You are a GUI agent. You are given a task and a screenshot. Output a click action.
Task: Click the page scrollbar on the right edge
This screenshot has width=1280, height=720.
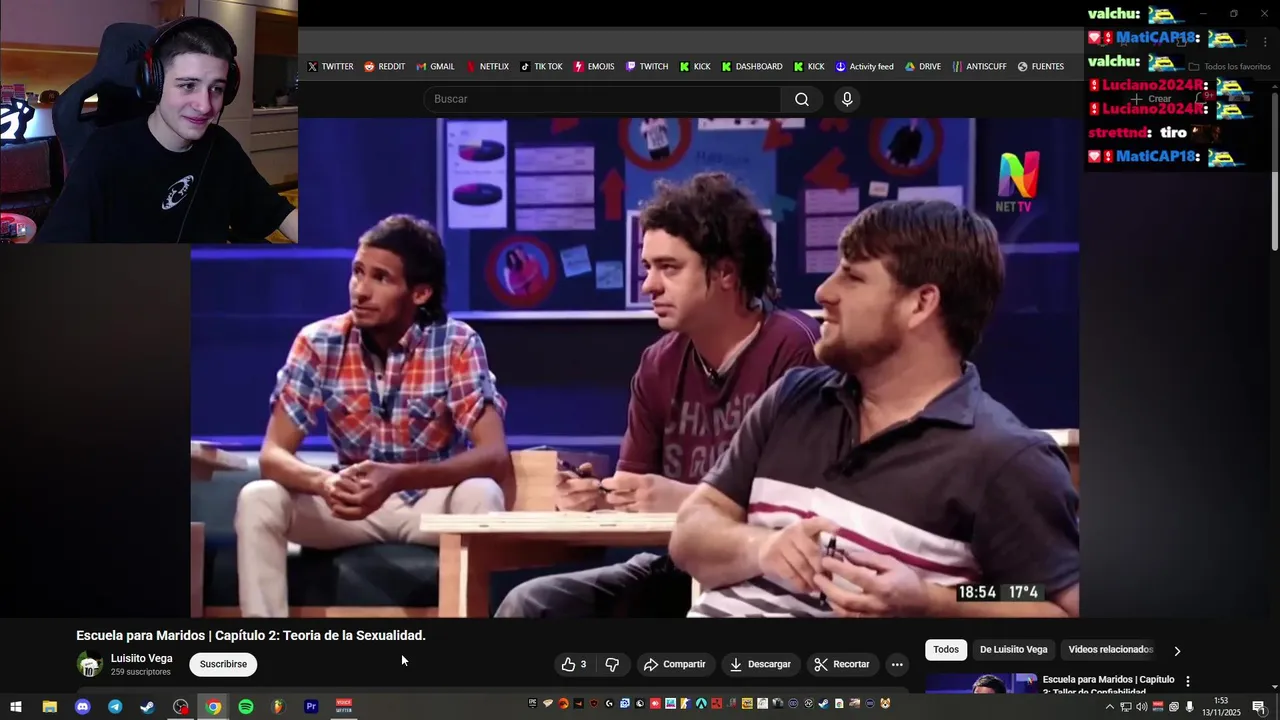[x=1275, y=170]
